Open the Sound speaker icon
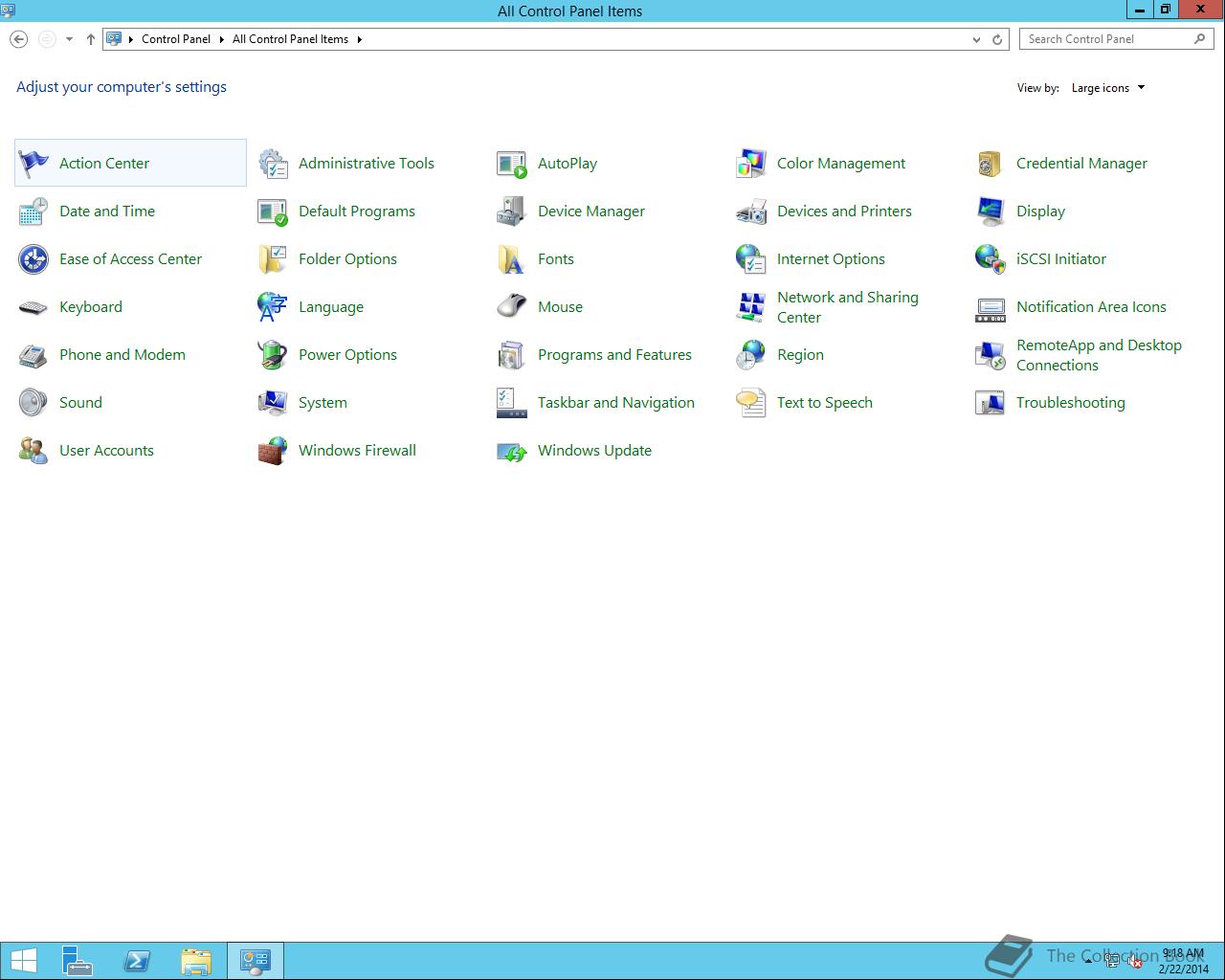1225x980 pixels. [x=33, y=403]
